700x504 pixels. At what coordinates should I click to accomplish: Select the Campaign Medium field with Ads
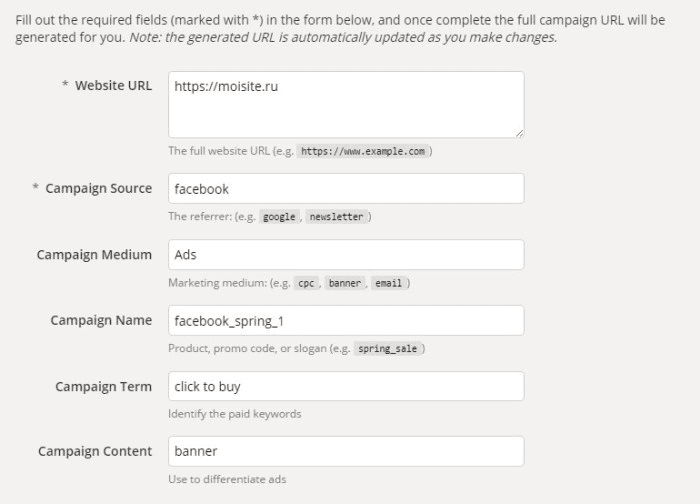pyautogui.click(x=346, y=254)
